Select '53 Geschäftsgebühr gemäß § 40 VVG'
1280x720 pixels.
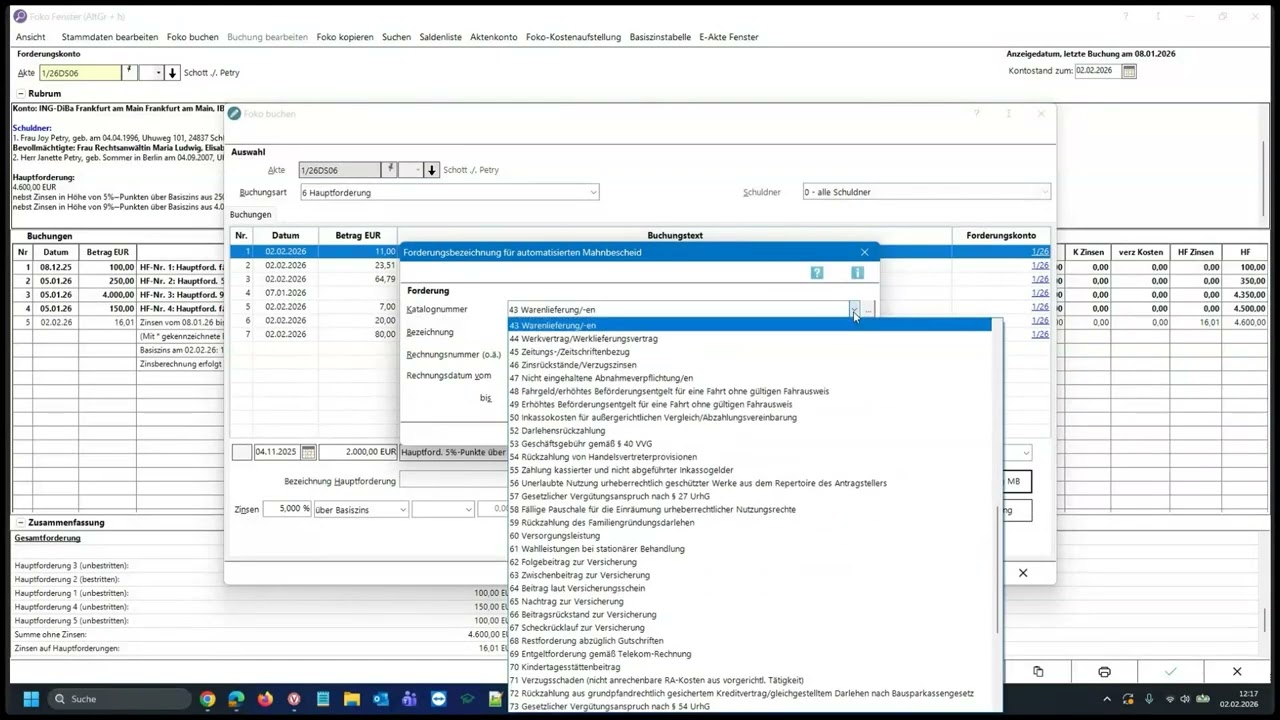coord(750,444)
